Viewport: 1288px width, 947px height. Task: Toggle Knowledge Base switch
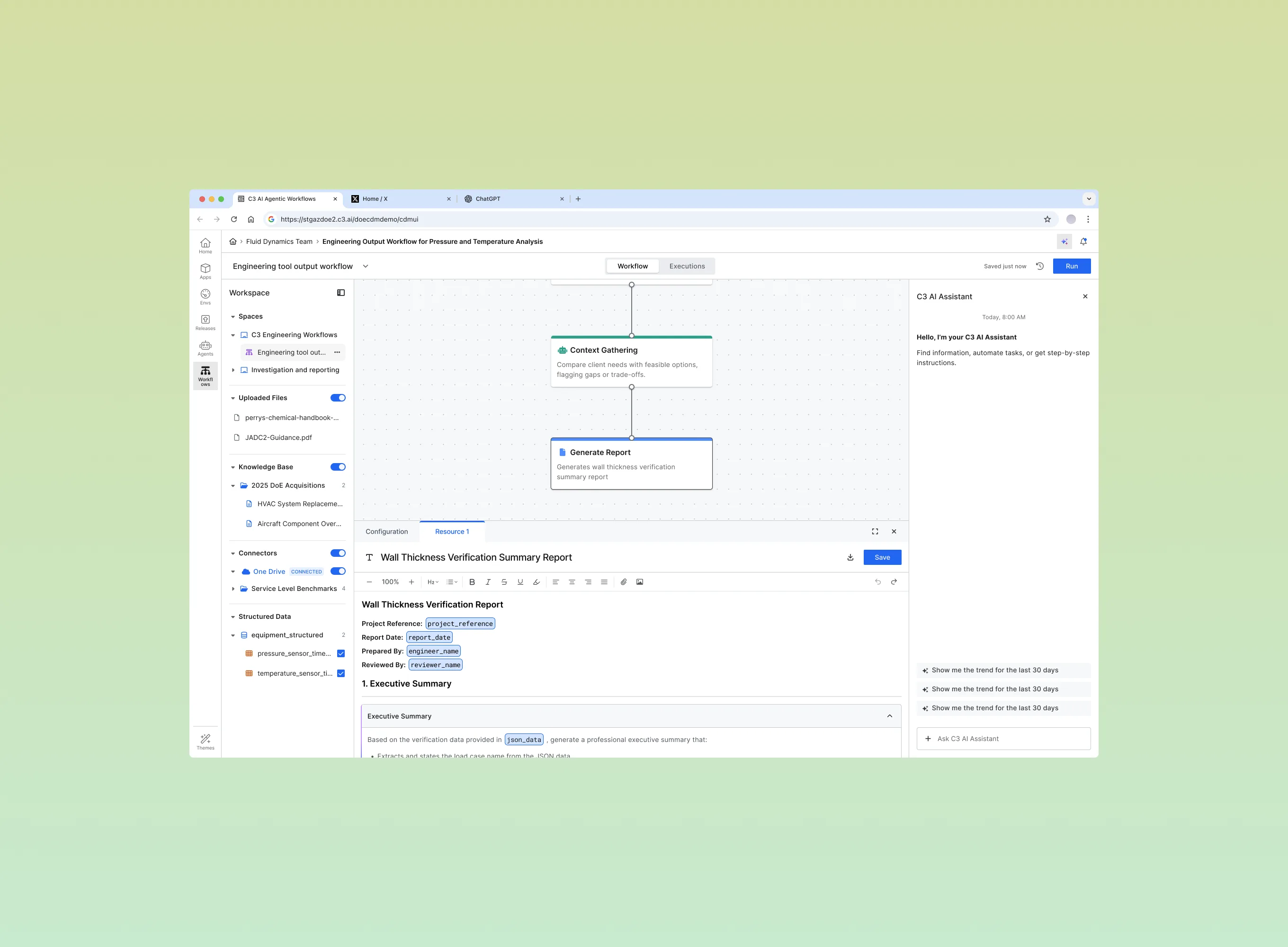click(338, 467)
